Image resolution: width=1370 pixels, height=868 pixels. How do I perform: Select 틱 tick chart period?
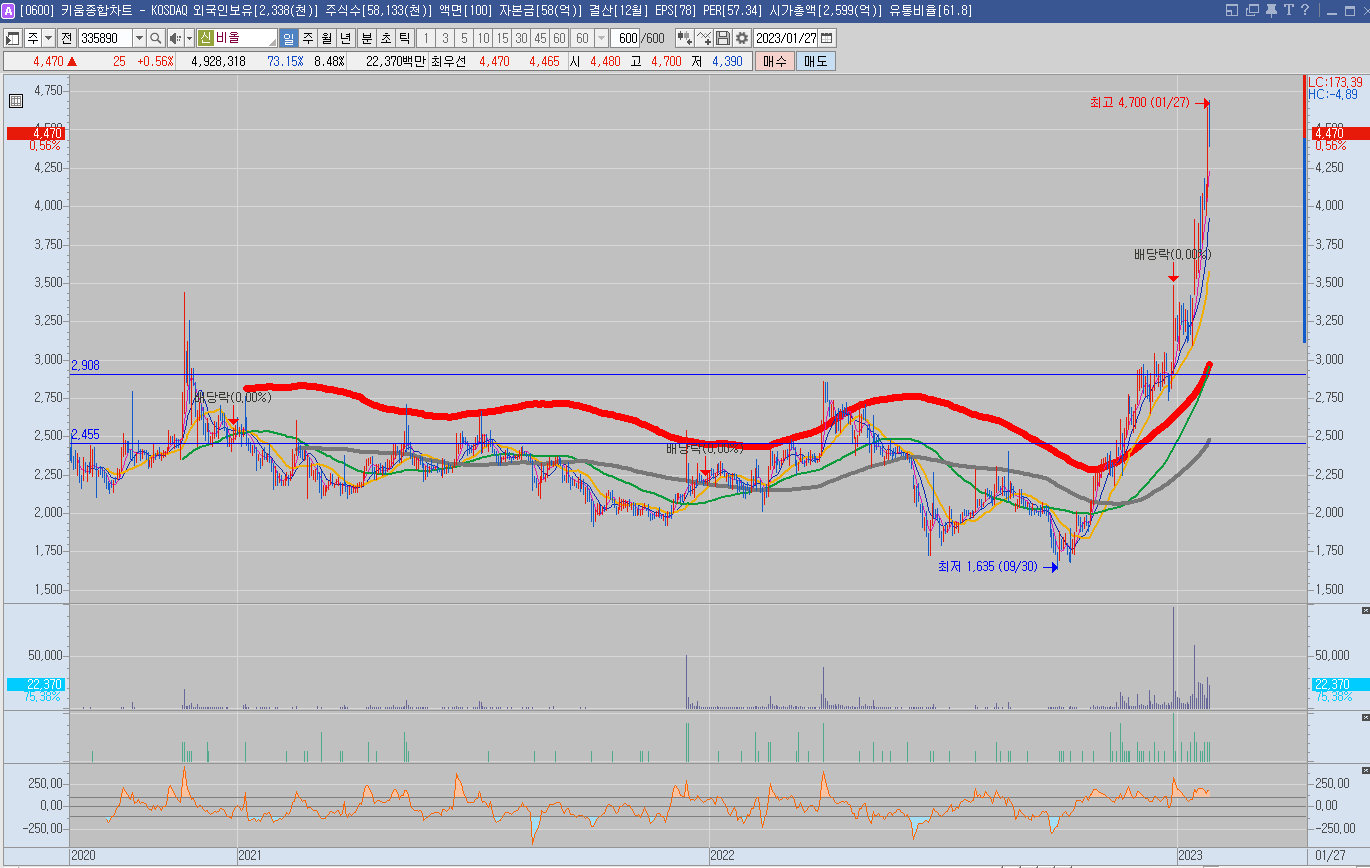pos(404,38)
